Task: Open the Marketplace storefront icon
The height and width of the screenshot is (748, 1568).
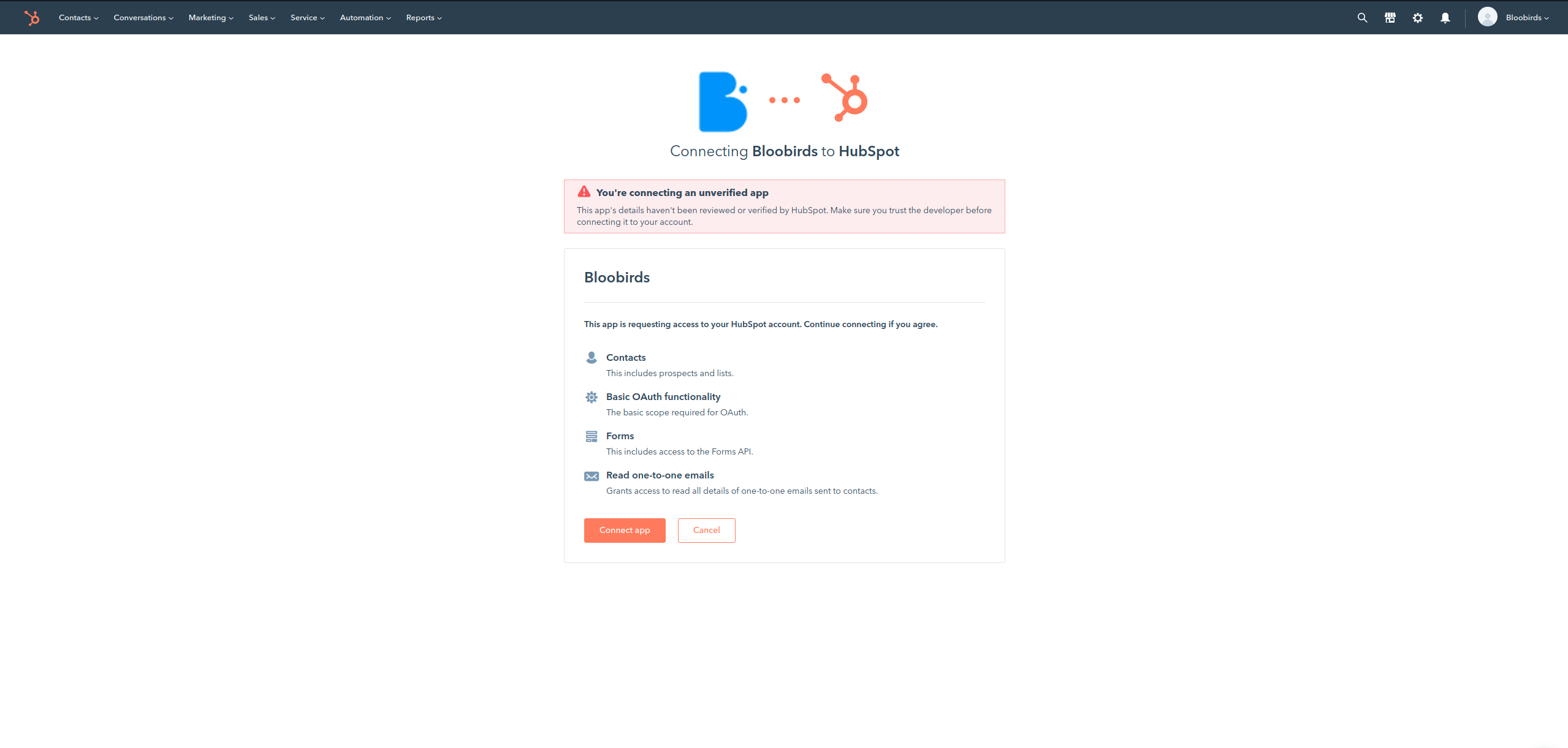Action: point(1390,18)
